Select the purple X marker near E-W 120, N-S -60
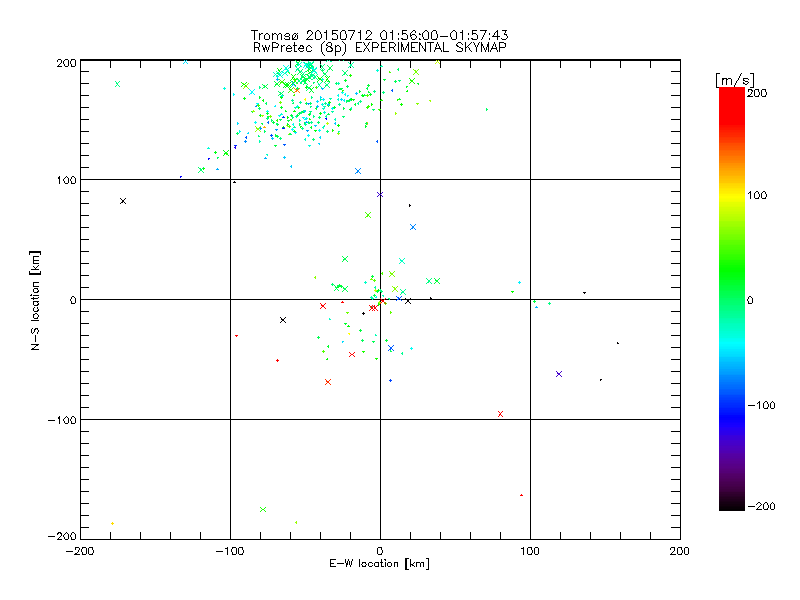The height and width of the screenshot is (600, 800). click(x=559, y=374)
